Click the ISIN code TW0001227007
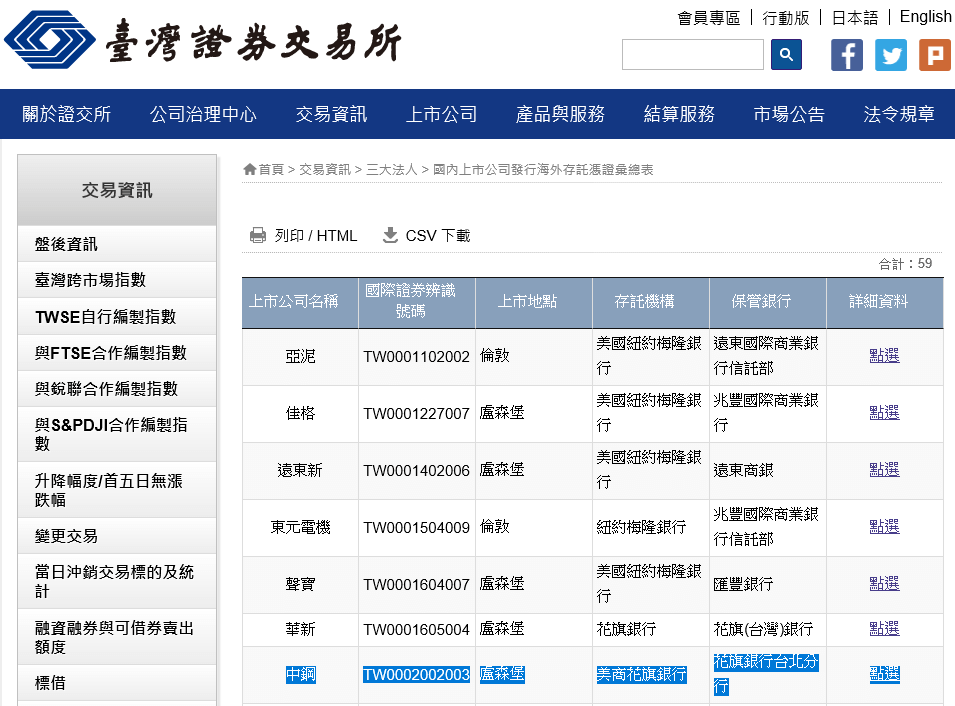The width and height of the screenshot is (955, 706). (x=417, y=414)
